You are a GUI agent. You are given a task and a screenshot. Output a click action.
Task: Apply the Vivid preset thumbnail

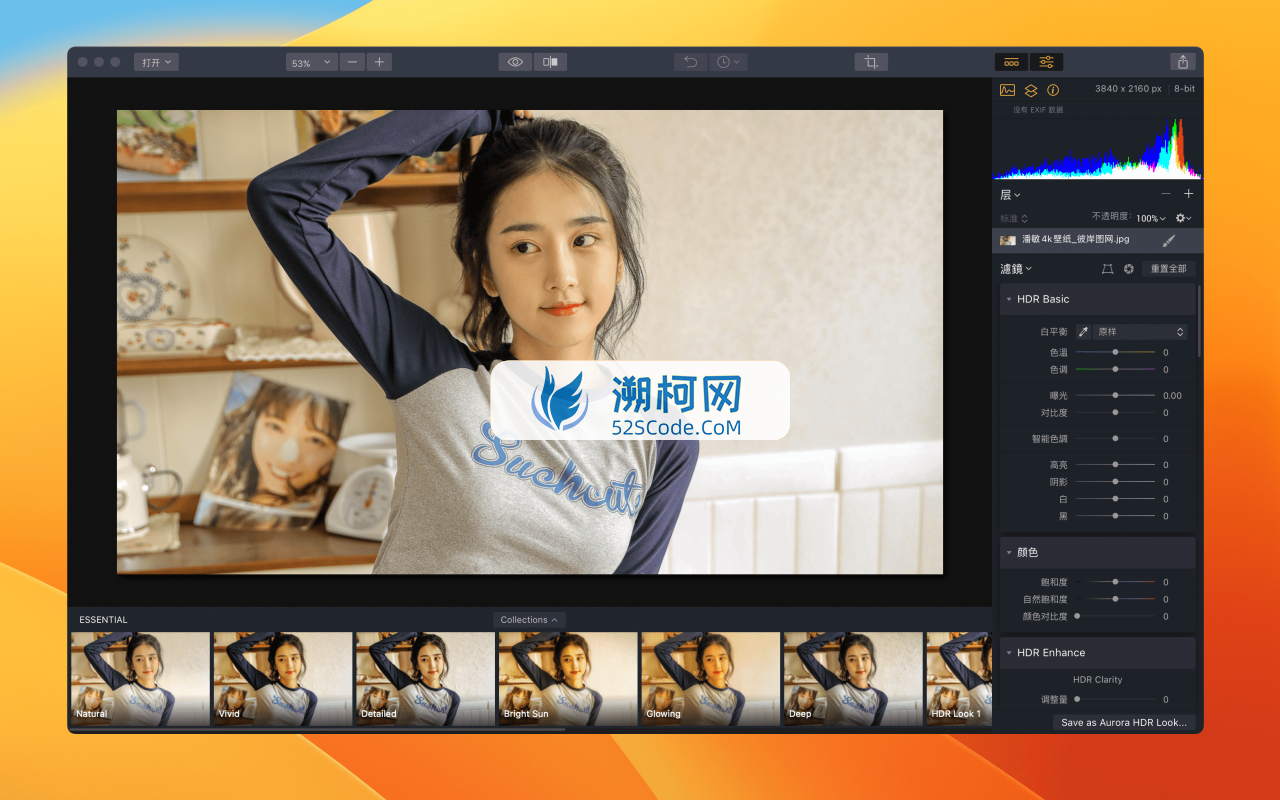pos(282,678)
